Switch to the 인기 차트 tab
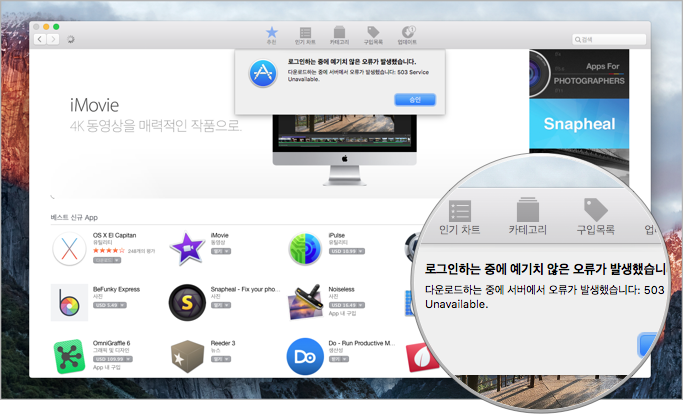Viewport: 683px width, 414px height. click(x=305, y=35)
